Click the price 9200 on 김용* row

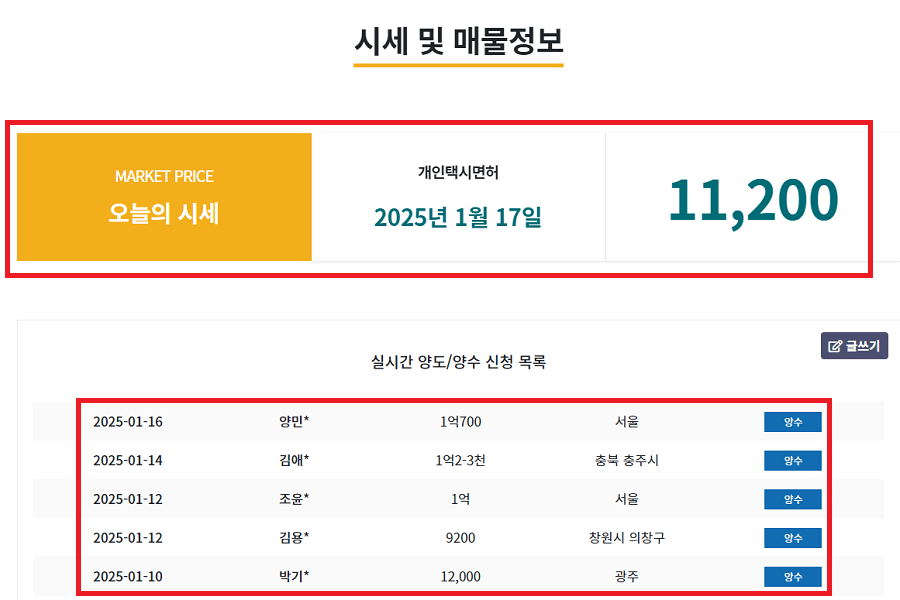point(462,537)
